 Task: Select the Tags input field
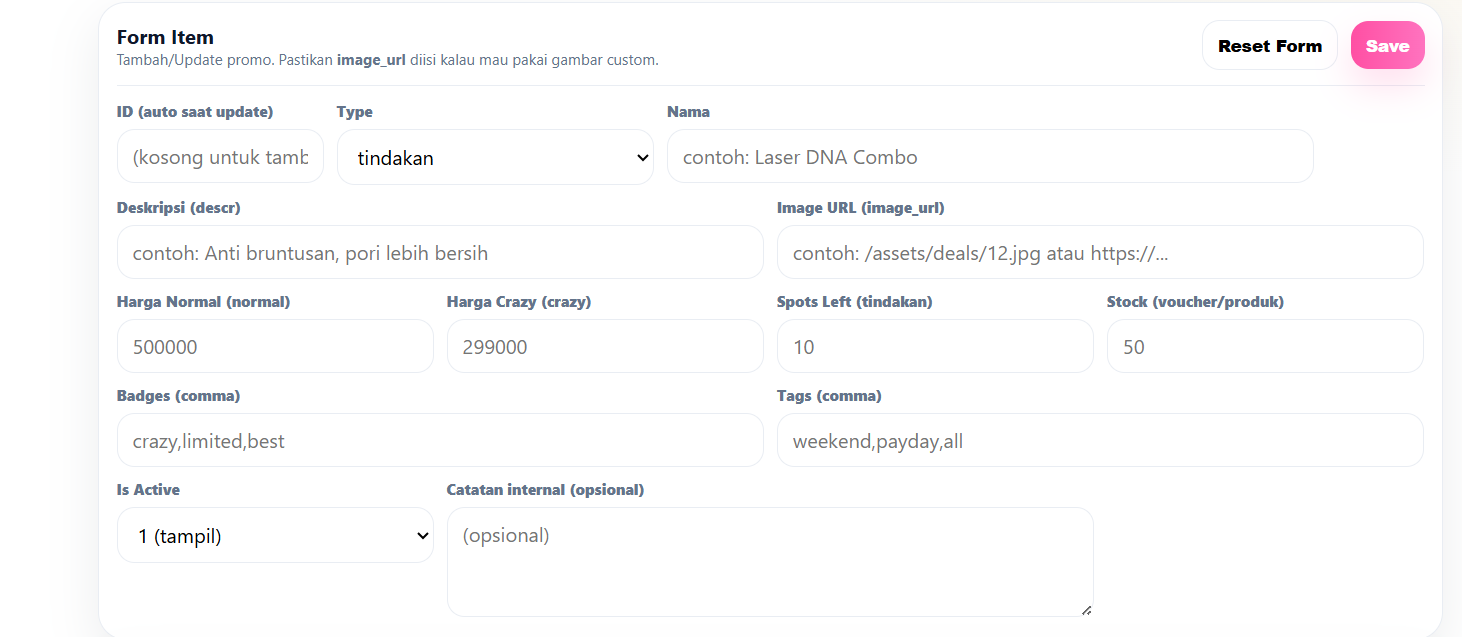coord(1100,441)
